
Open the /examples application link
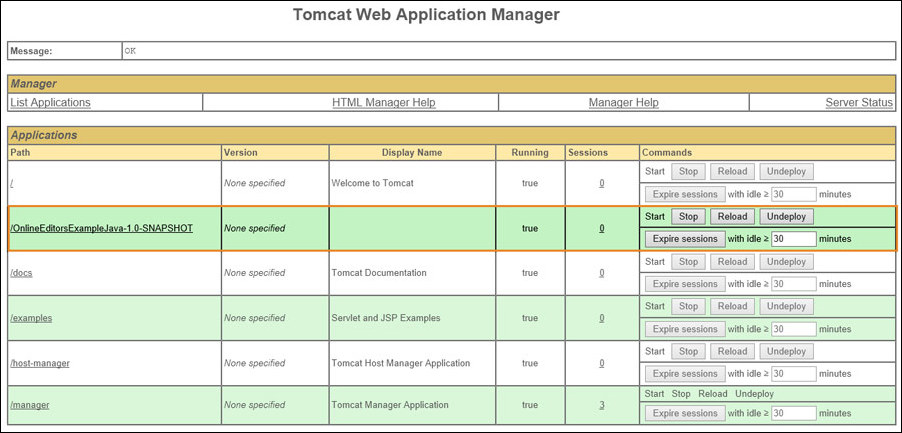(x=31, y=318)
